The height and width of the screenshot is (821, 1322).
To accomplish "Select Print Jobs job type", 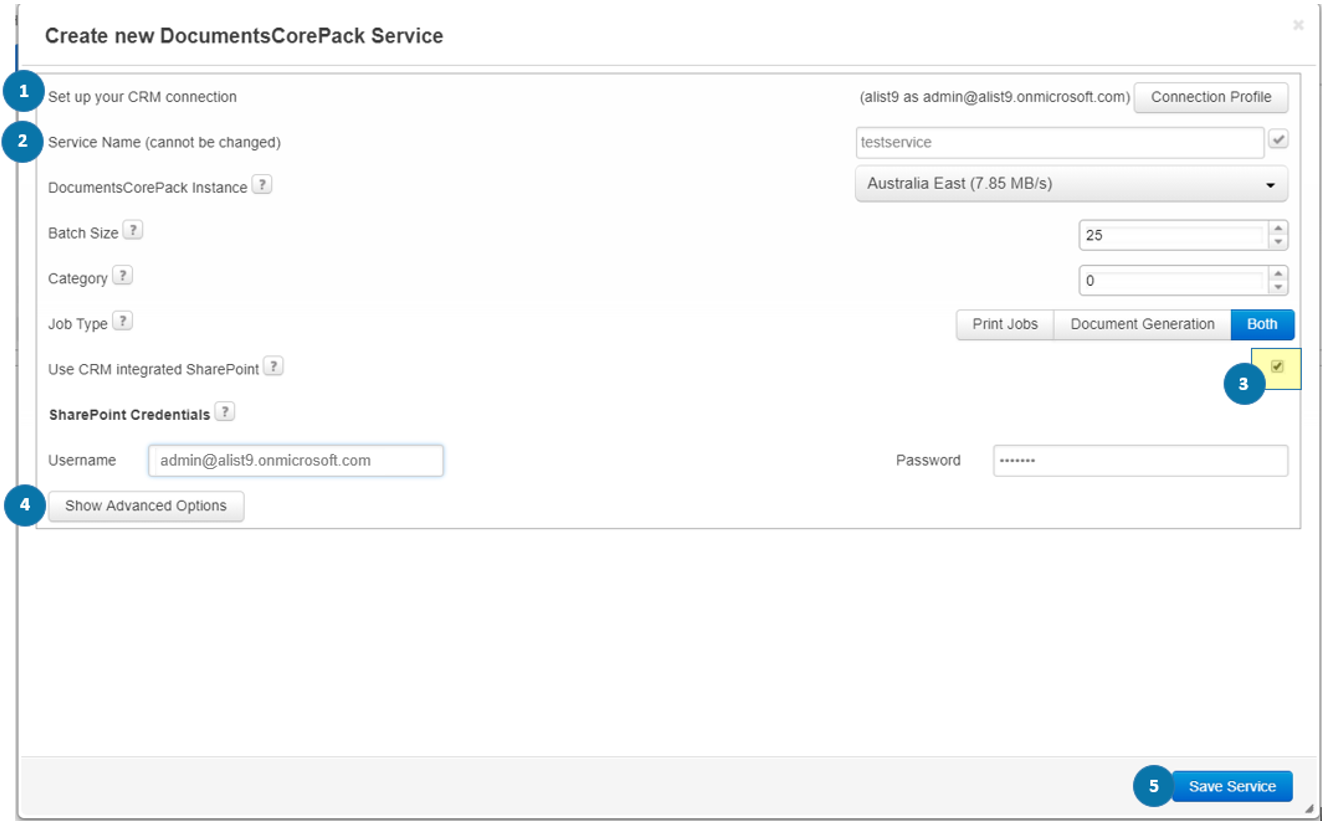I will click(x=1005, y=324).
